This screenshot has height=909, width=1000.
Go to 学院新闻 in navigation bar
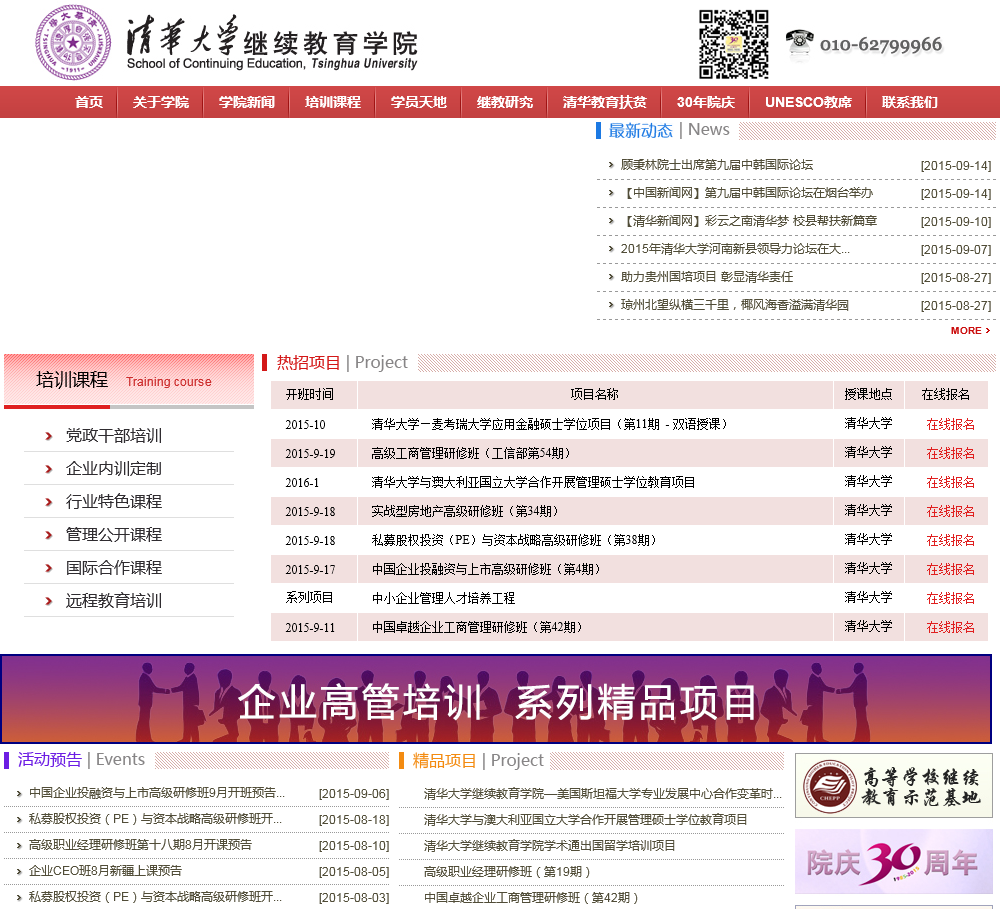(x=247, y=102)
